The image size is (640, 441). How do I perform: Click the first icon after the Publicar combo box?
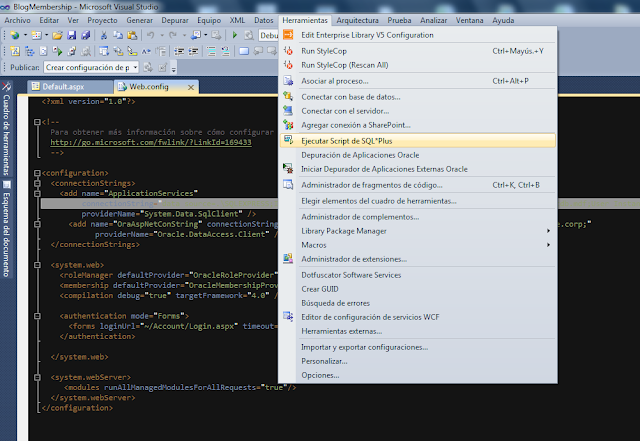click(x=149, y=67)
